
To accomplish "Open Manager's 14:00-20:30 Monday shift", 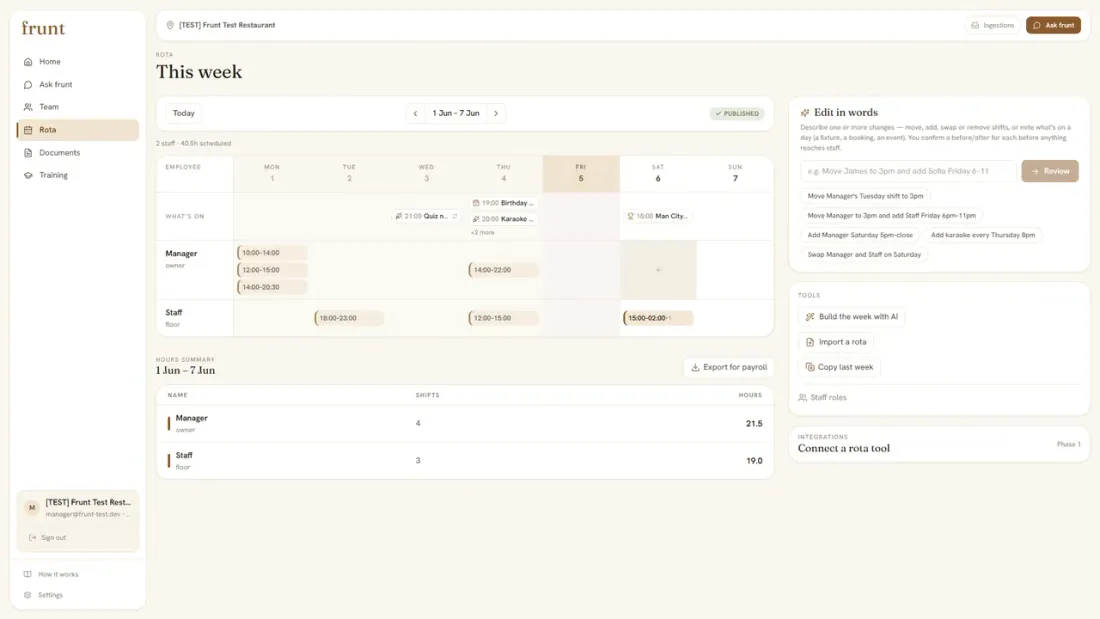I will click(272, 287).
